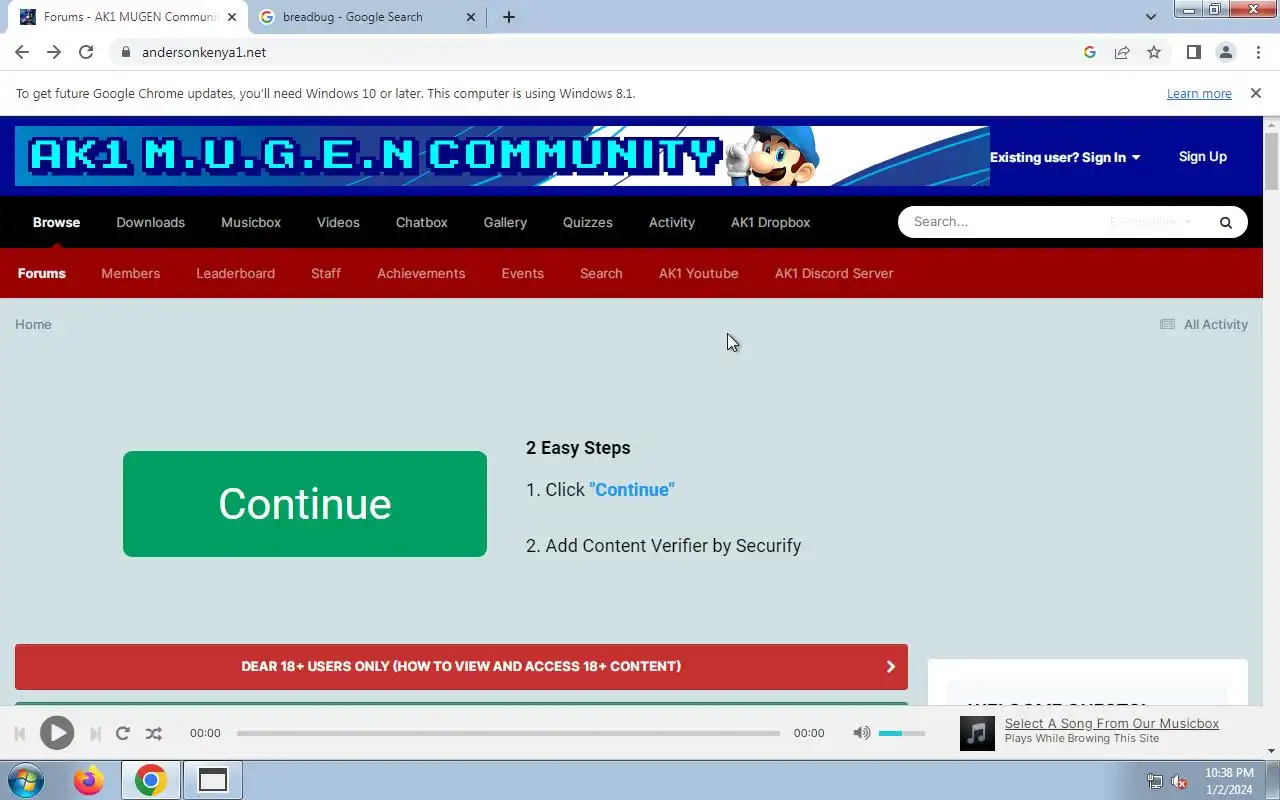Share this page via the share icon

(1122, 52)
